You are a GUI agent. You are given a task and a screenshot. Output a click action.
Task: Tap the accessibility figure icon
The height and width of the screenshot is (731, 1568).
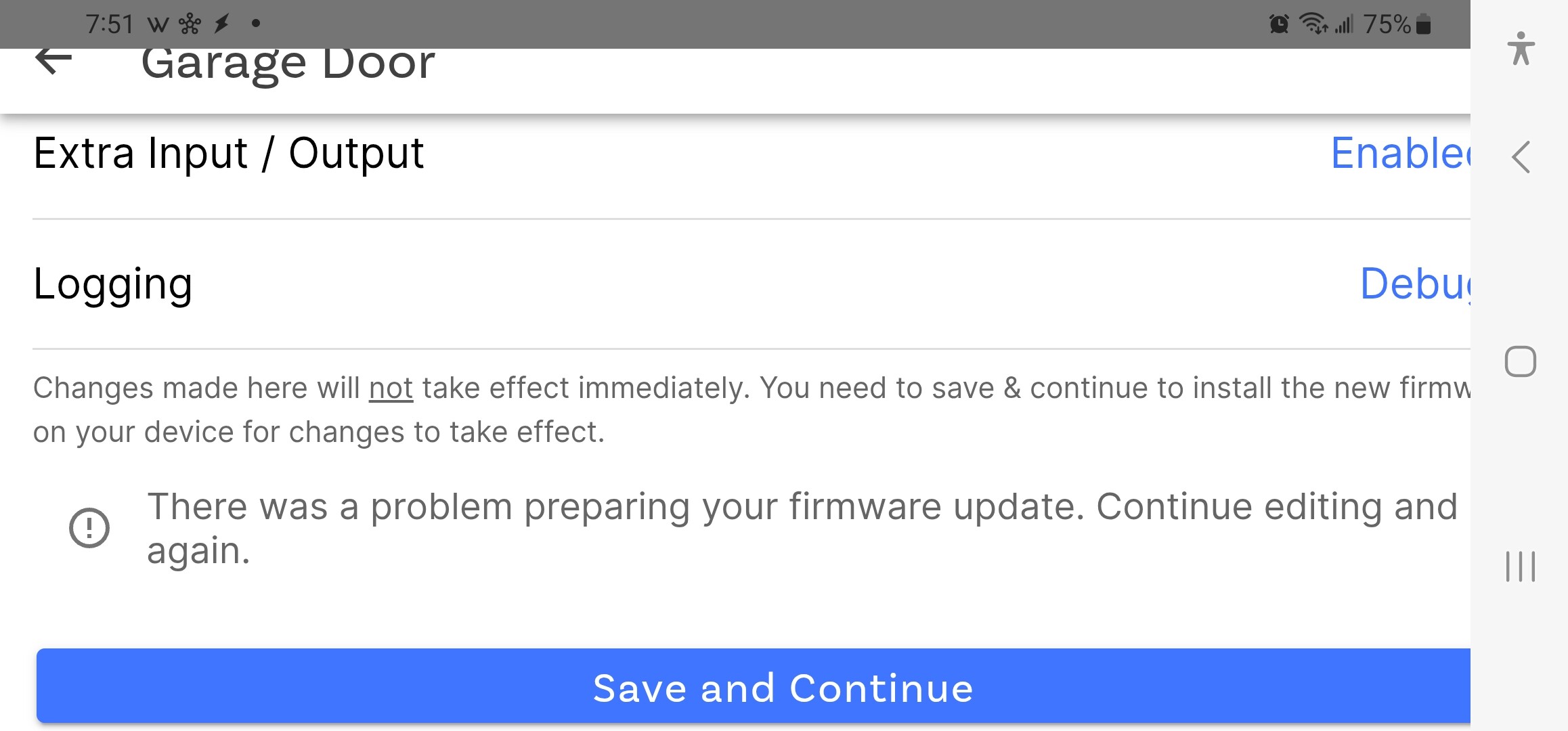(x=1521, y=49)
